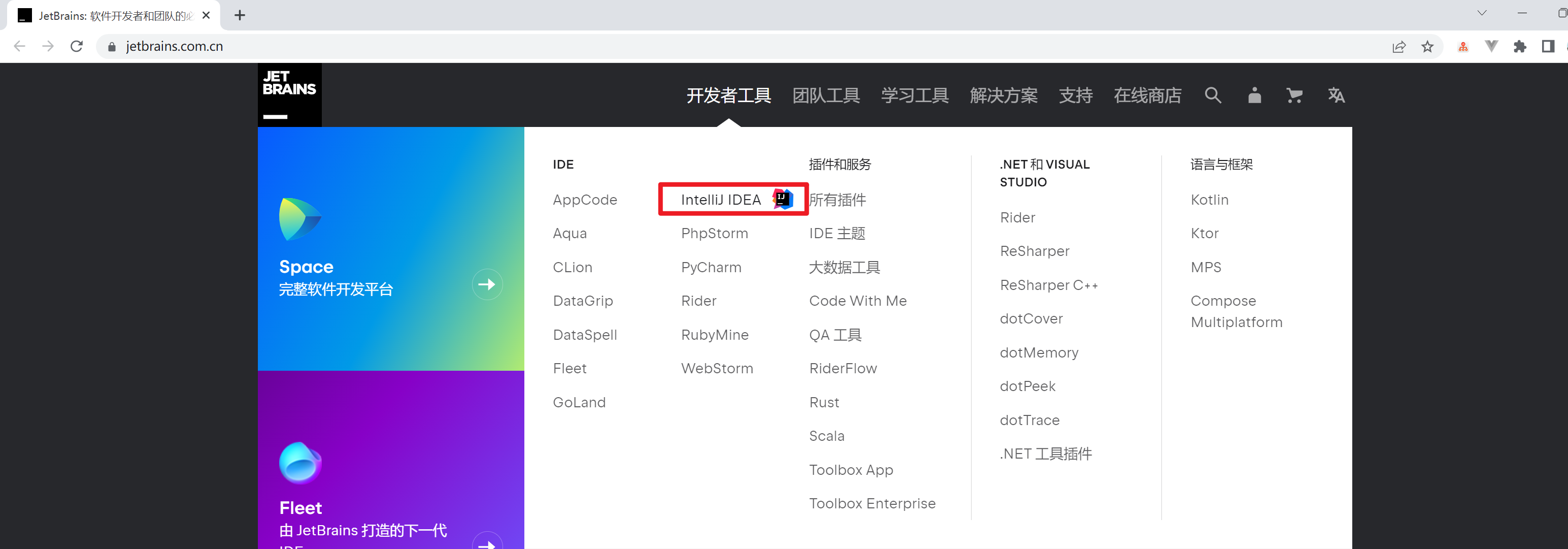Open the Code With Me link
Screen dimensions: 1568x549
pos(858,300)
